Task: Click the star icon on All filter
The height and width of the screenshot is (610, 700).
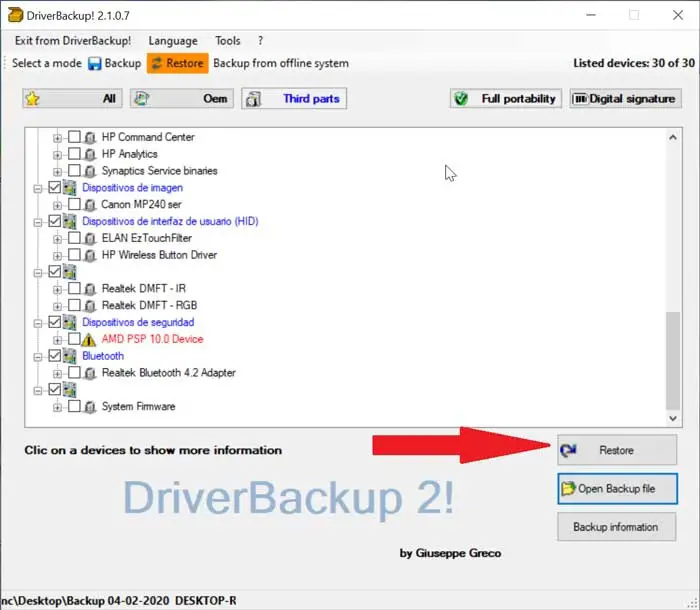Action: tap(33, 99)
